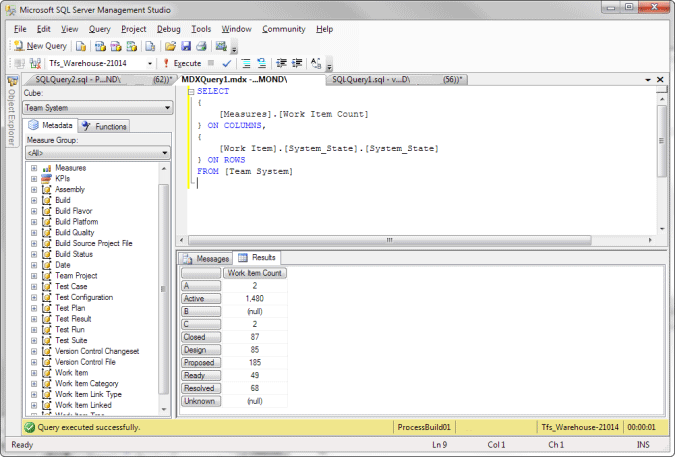Screen dimensions: 675x457
Task: Parse the query with the blue checkmark
Action: pos(227,63)
